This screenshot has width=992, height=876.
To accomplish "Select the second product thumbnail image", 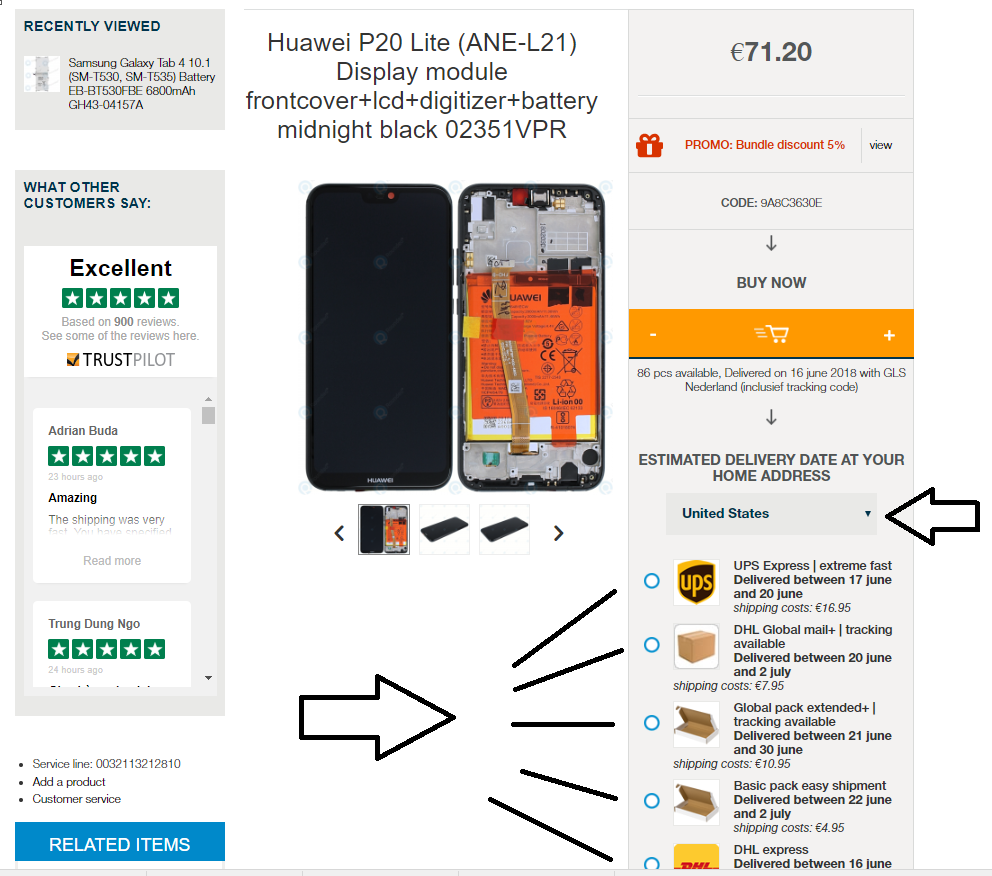I will (x=444, y=529).
